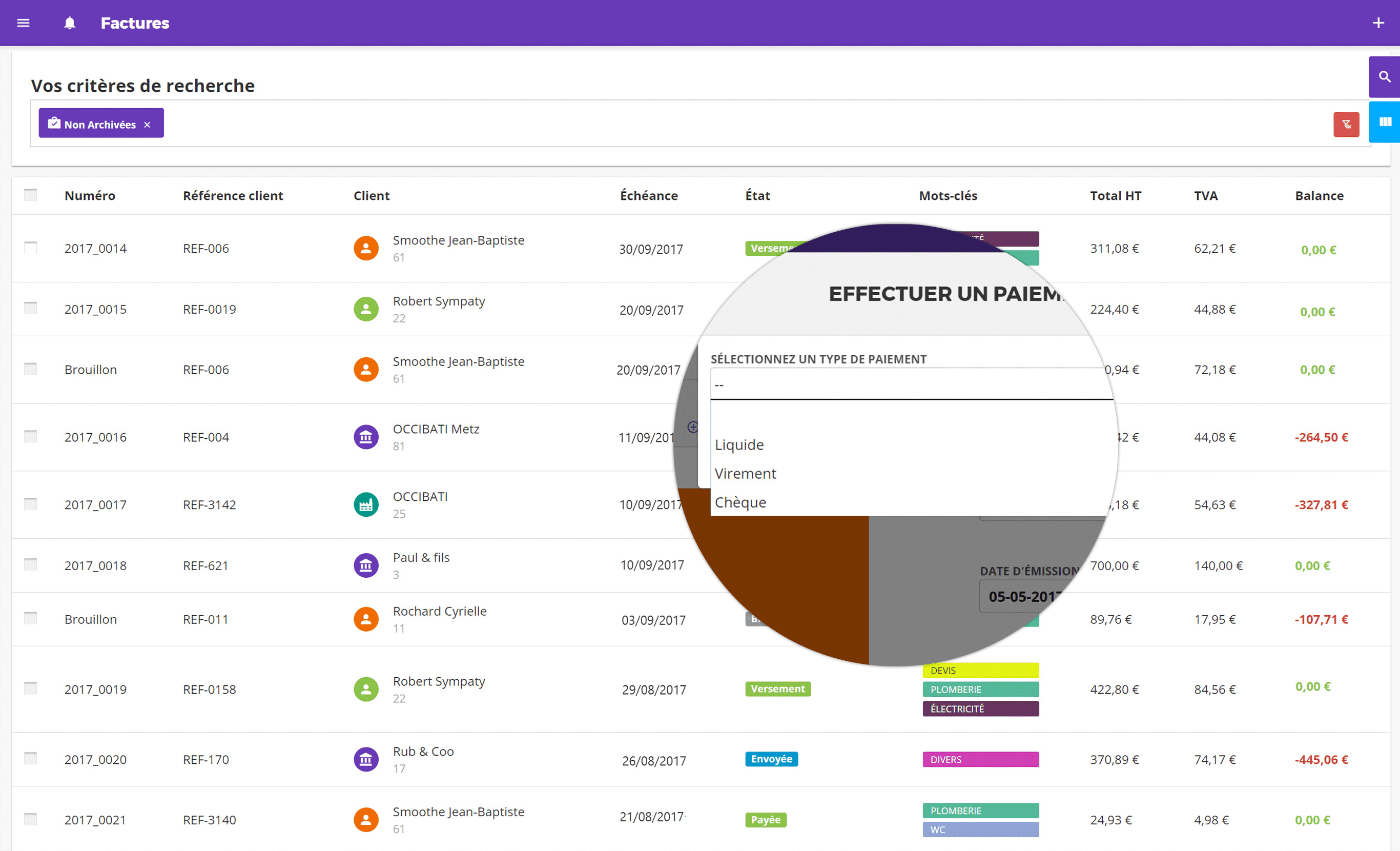Select Chèque payment option
Viewport: 1400px width, 851px height.
[x=740, y=502]
